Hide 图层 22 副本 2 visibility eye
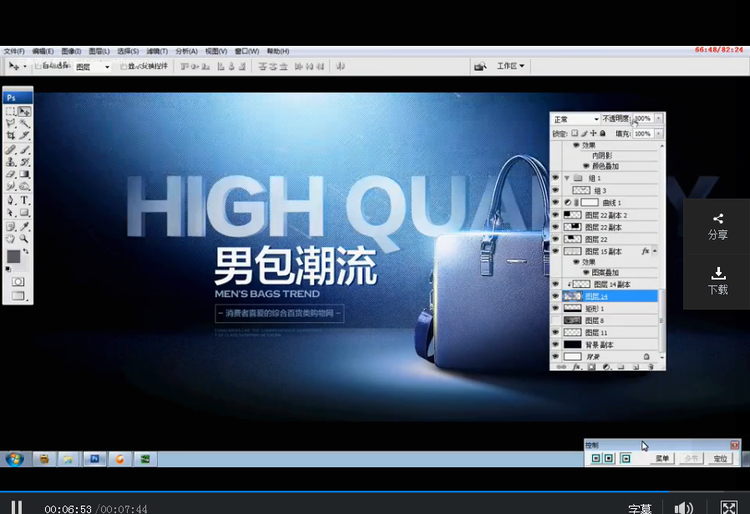This screenshot has width=750, height=514. (556, 215)
